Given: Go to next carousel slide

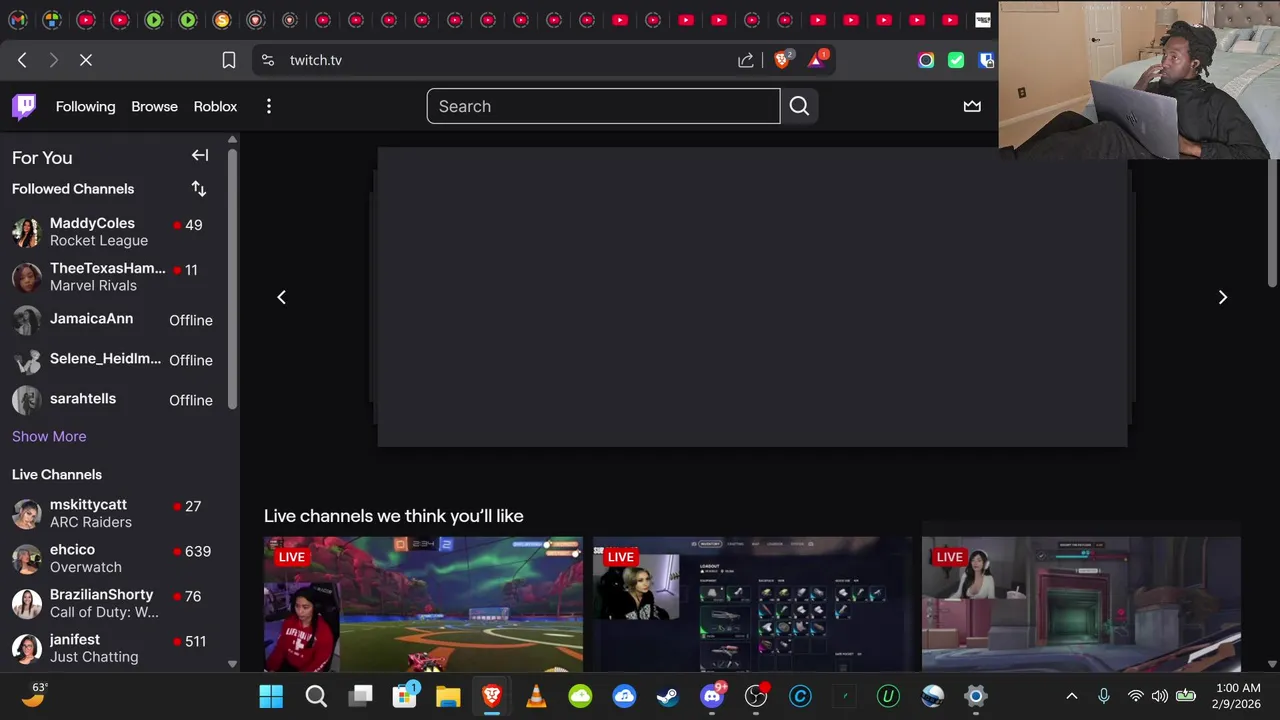Looking at the screenshot, I should point(1222,297).
